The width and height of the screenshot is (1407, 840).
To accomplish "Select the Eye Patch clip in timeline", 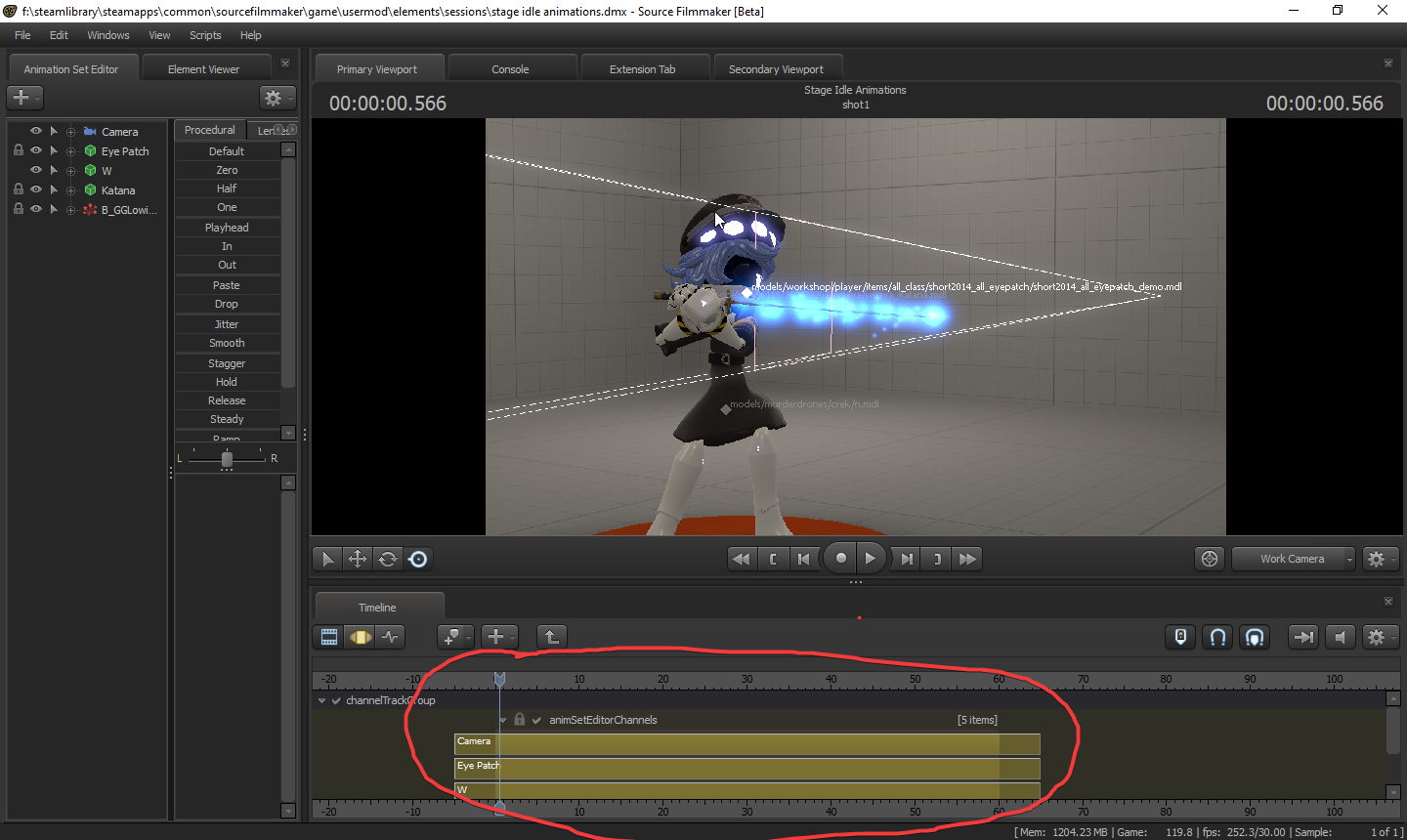I will point(746,769).
